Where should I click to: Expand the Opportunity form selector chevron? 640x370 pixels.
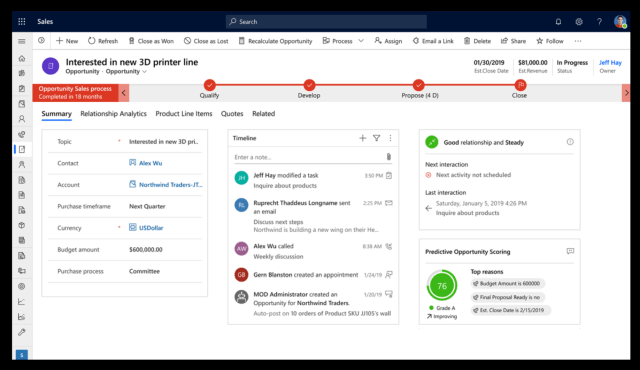point(144,72)
